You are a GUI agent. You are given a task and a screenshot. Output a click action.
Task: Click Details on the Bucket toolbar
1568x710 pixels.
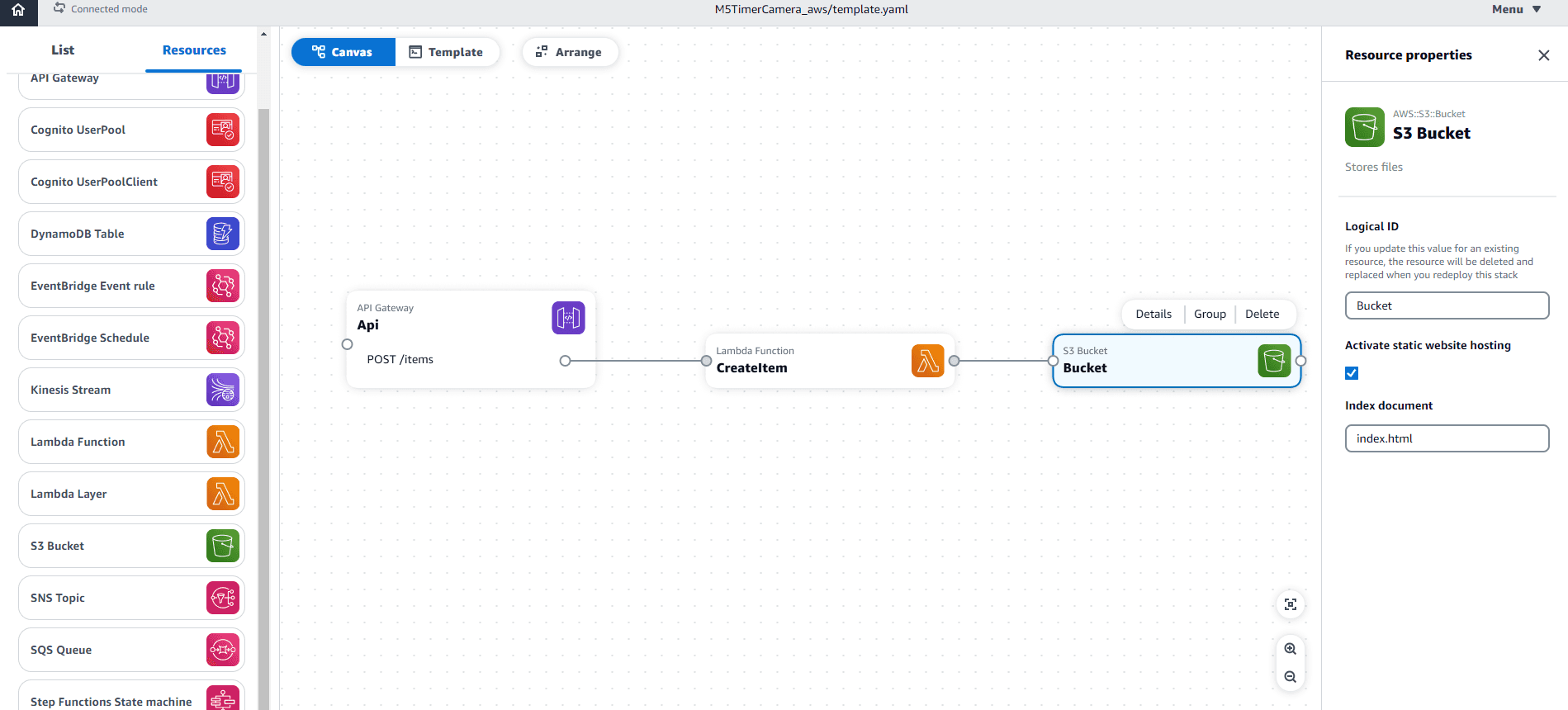coord(1153,314)
